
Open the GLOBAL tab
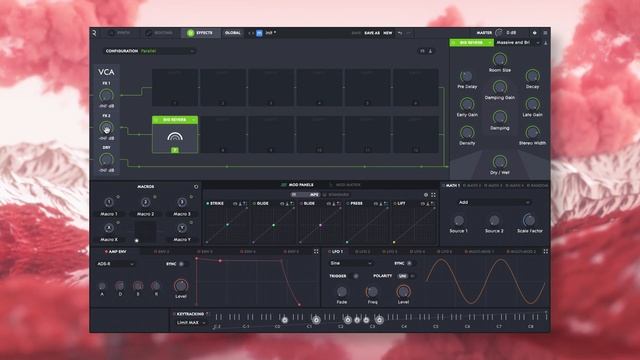(x=233, y=33)
